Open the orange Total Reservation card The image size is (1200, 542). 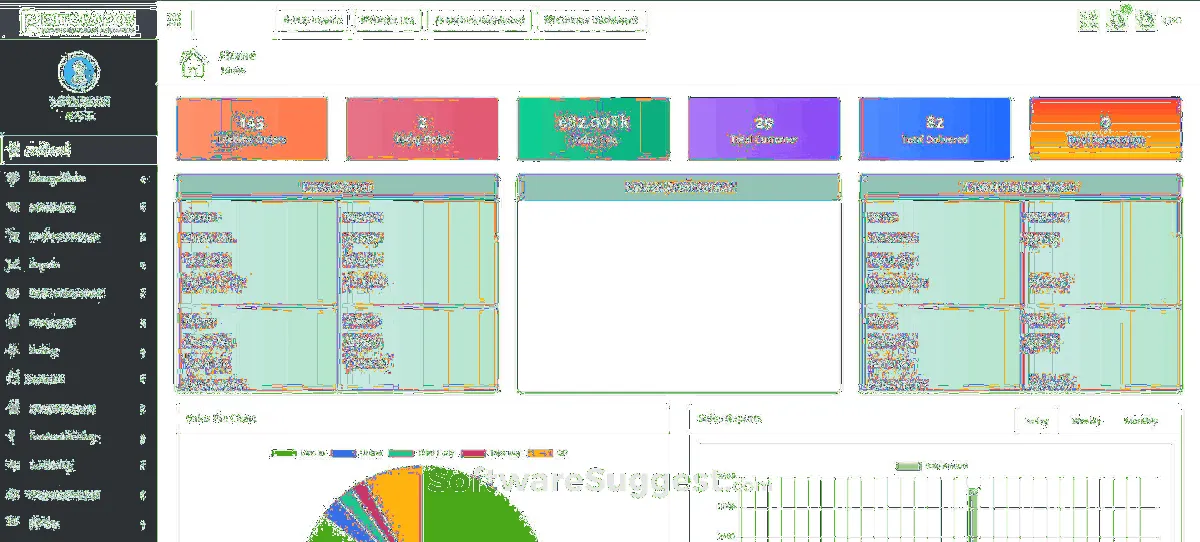(x=1105, y=129)
